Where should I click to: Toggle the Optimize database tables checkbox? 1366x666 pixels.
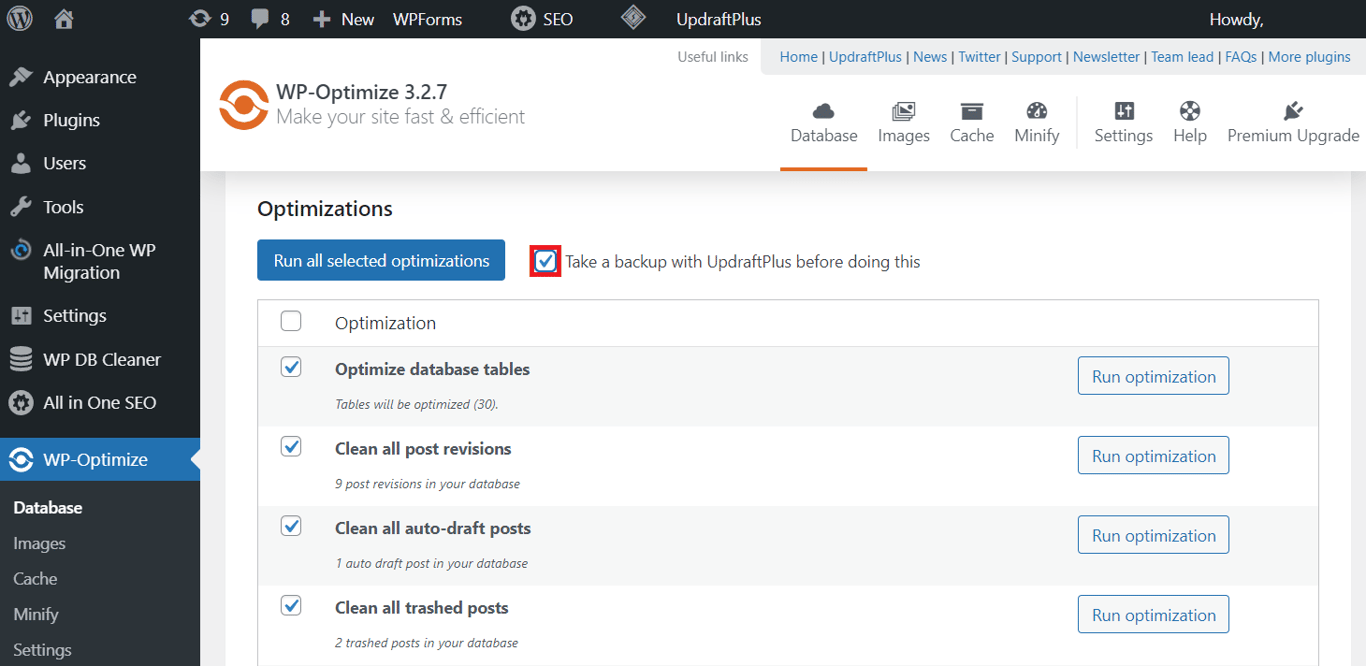coord(291,367)
